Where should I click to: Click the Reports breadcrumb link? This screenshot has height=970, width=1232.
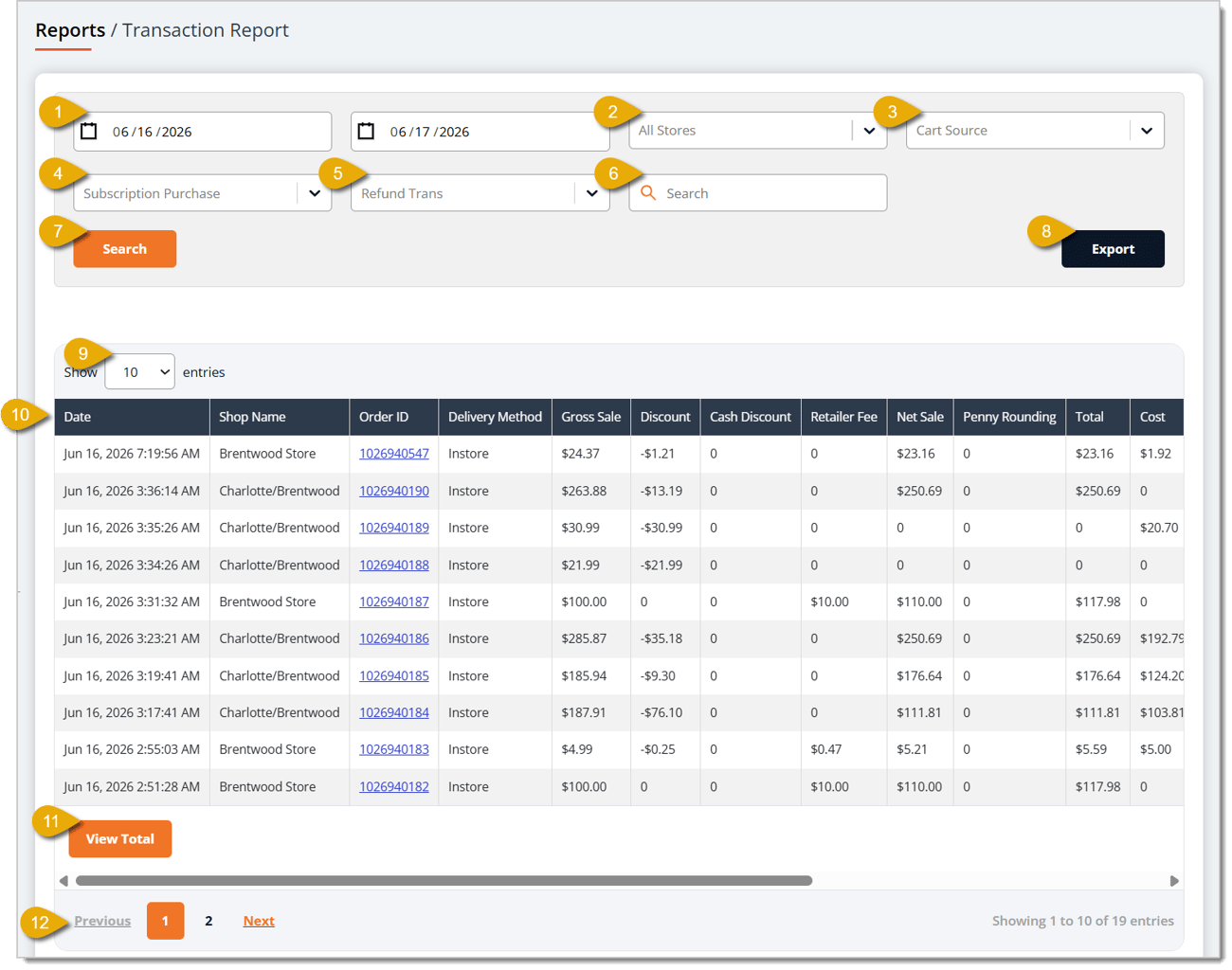[70, 30]
